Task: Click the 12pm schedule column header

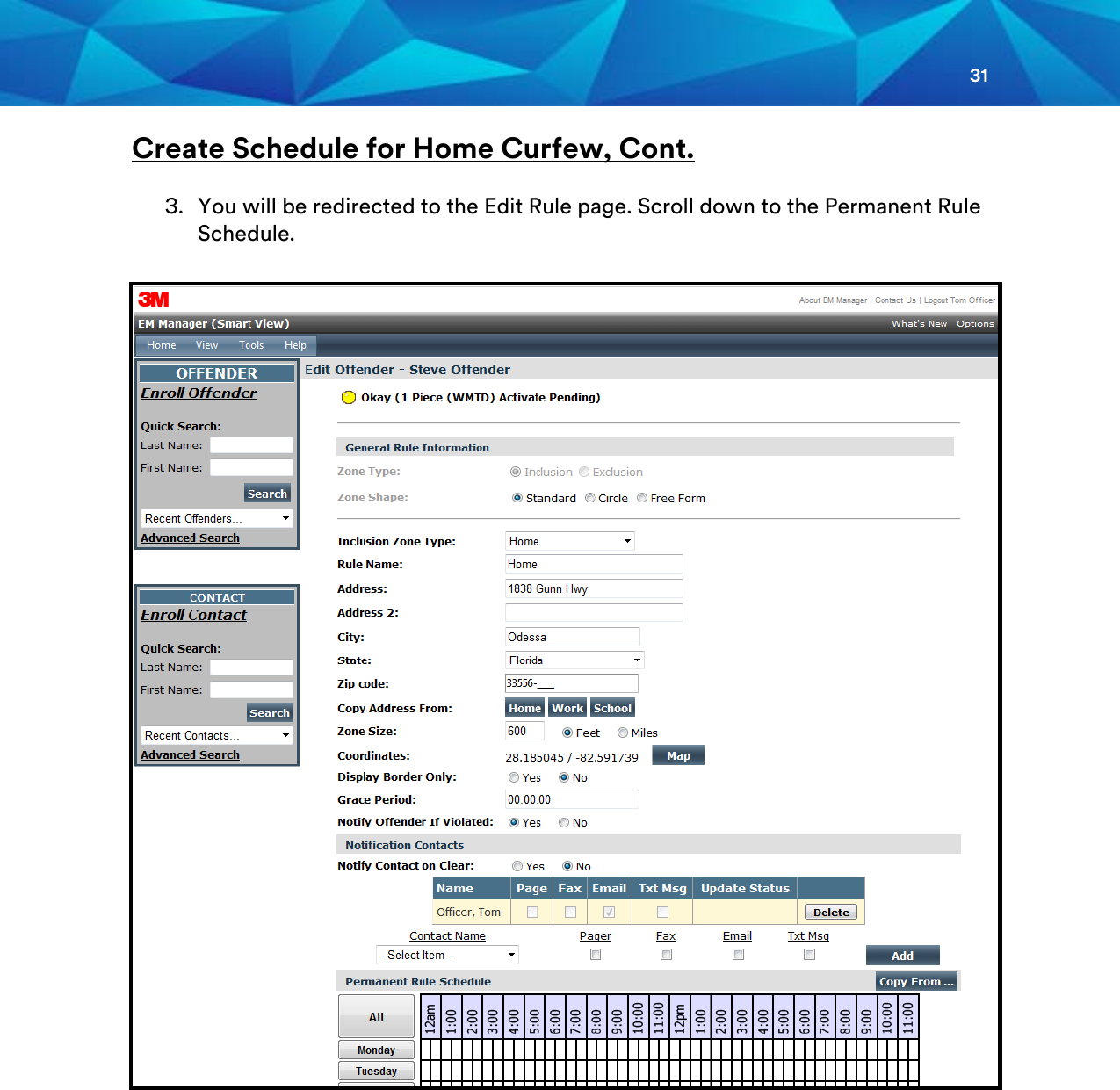Action: [x=679, y=1017]
